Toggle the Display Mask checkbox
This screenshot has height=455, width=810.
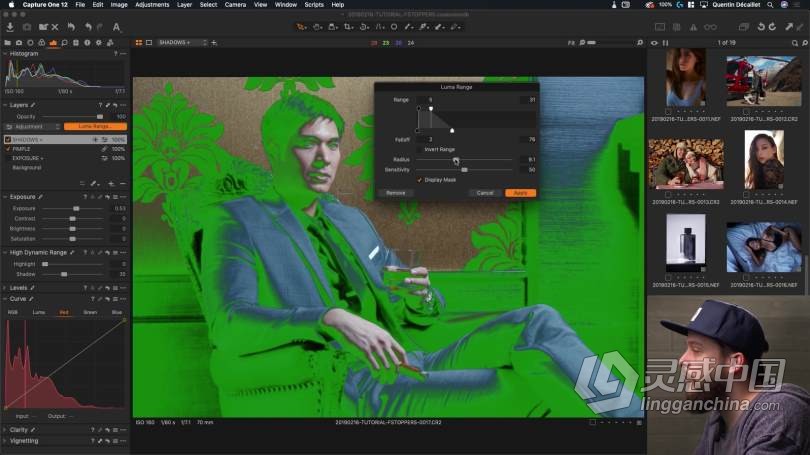pyautogui.click(x=419, y=180)
